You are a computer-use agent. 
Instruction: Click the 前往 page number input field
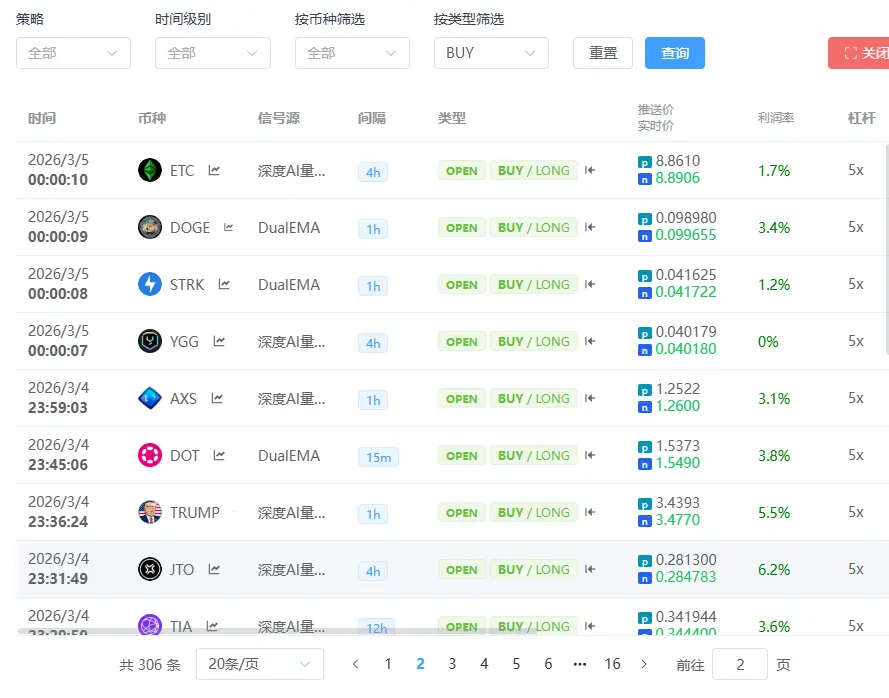point(740,664)
